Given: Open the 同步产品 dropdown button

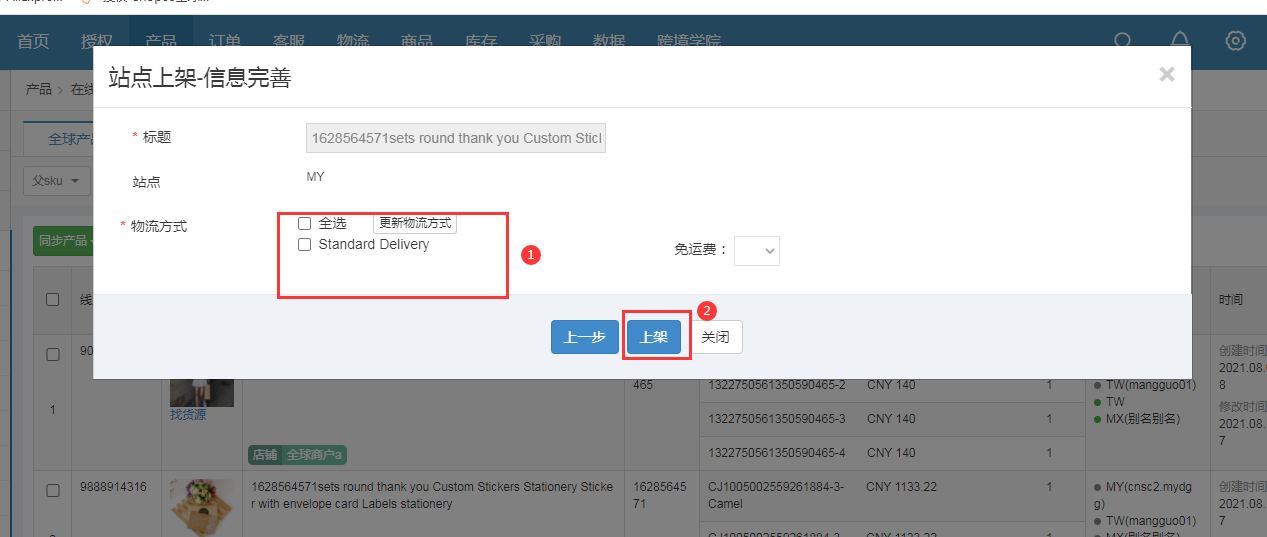Looking at the screenshot, I should point(62,241).
